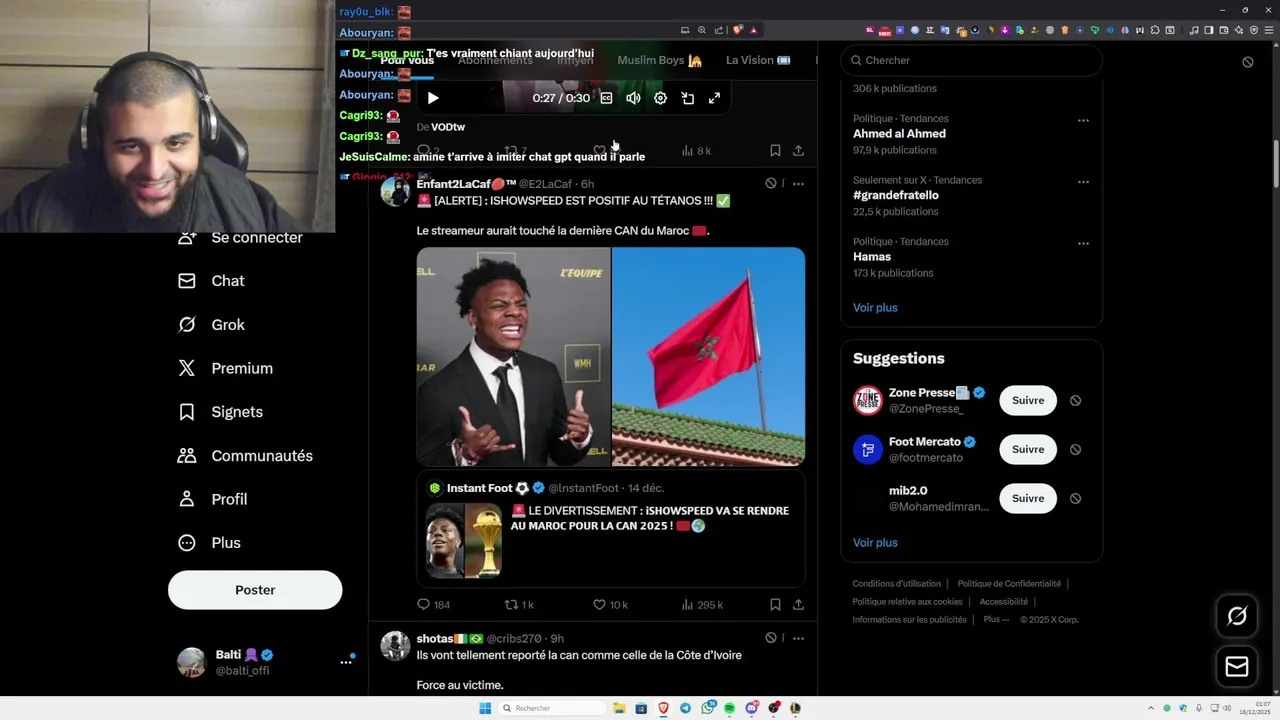This screenshot has width=1280, height=720.
Task: Follow Foot Mercato
Action: [1028, 449]
